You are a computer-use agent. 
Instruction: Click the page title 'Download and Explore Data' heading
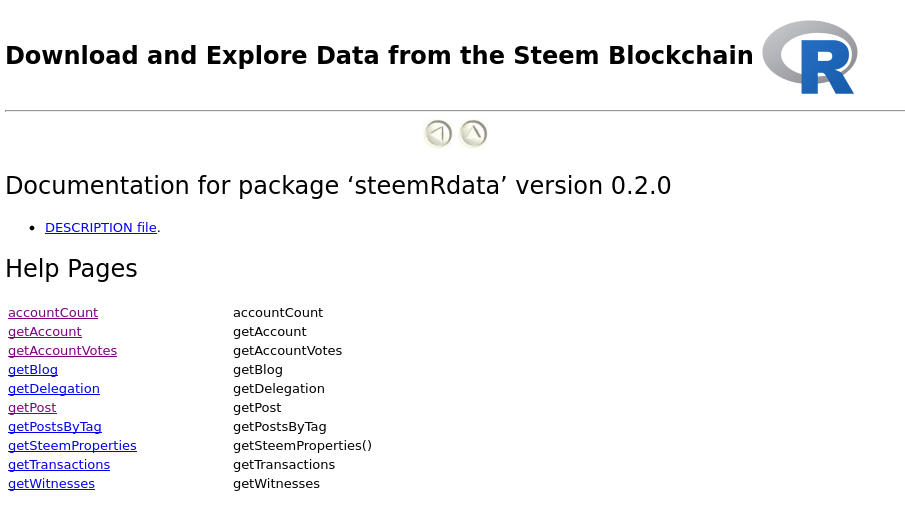coord(379,56)
